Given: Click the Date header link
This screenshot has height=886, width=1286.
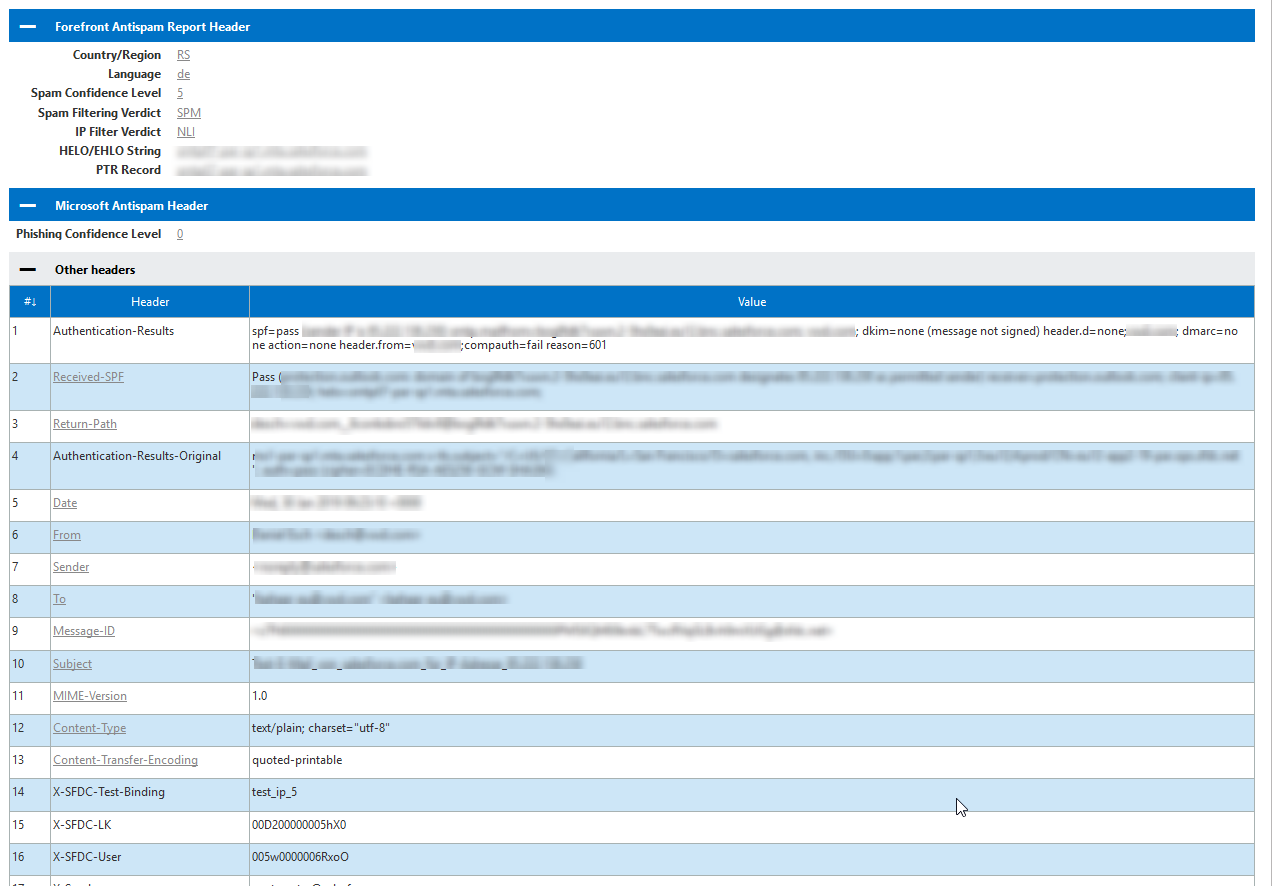Looking at the screenshot, I should coord(64,502).
